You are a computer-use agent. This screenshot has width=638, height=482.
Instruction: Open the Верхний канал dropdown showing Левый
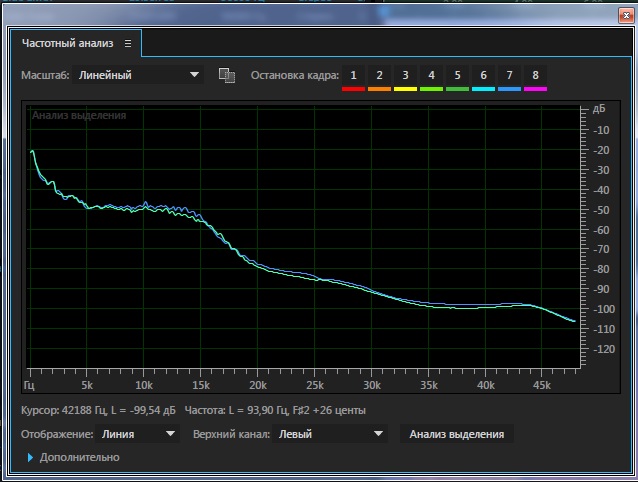point(331,434)
